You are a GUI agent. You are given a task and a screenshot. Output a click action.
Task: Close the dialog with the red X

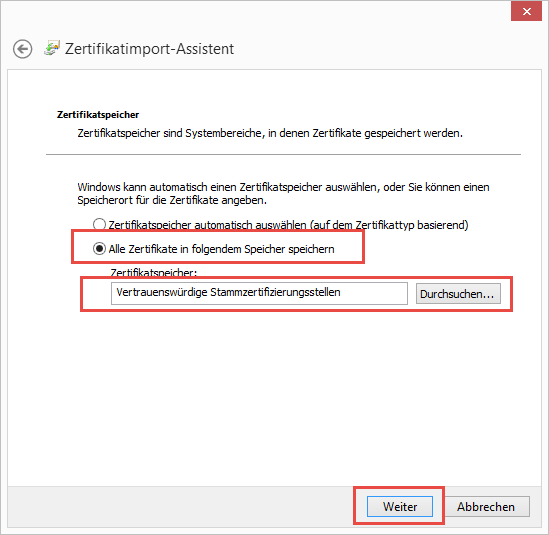(526, 12)
